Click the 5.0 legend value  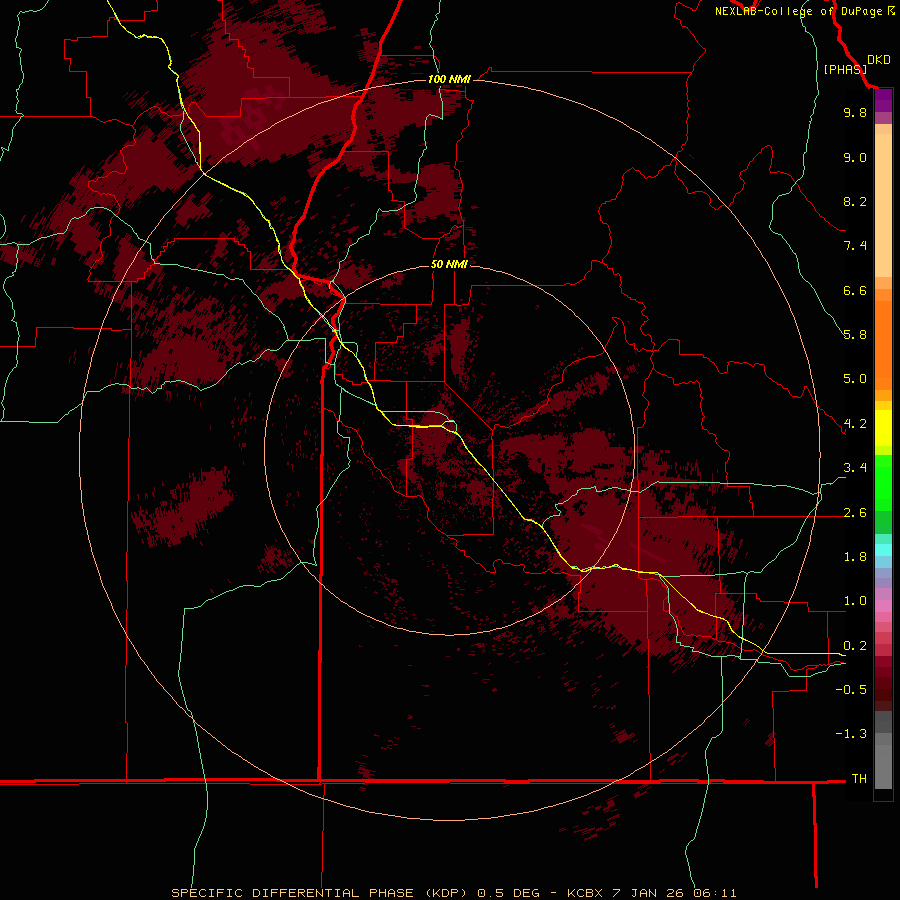click(x=855, y=379)
